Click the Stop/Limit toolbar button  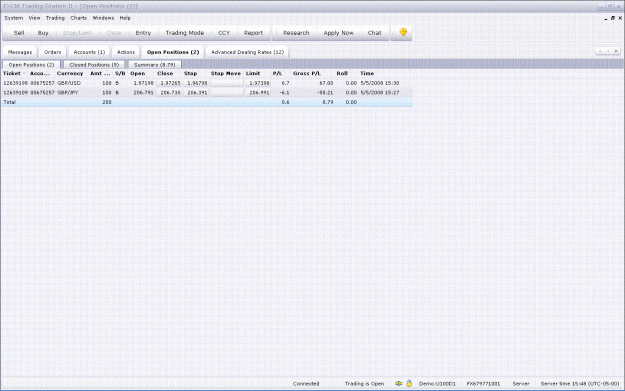click(x=77, y=33)
